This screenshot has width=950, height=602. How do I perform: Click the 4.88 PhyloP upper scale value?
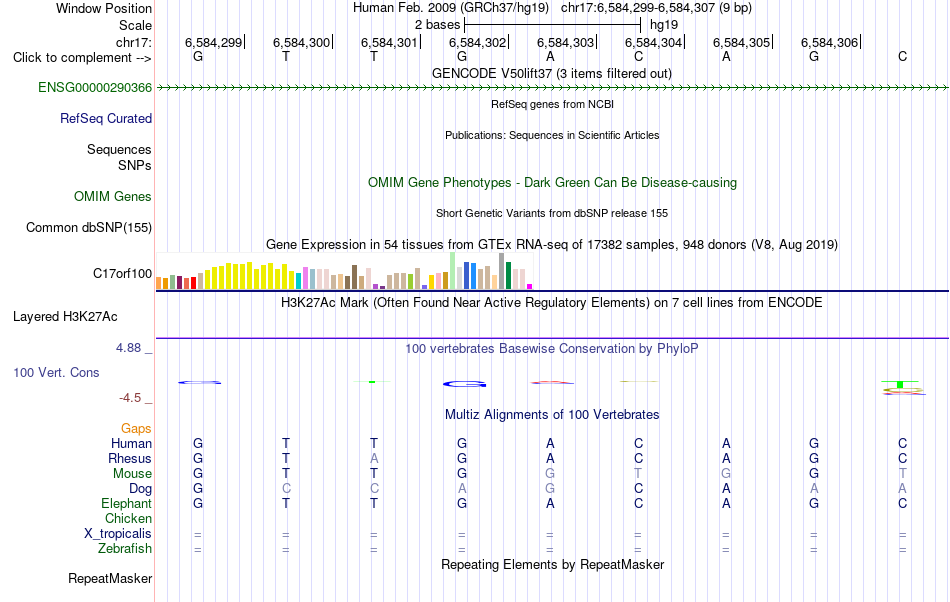128,348
